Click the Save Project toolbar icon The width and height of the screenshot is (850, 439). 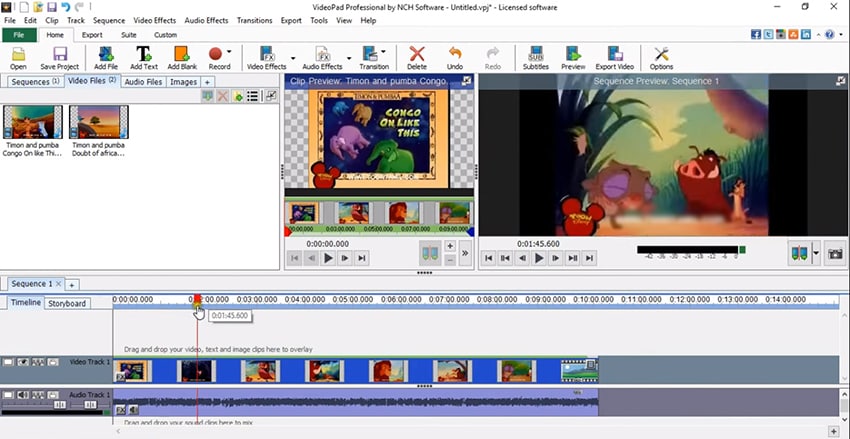click(60, 58)
